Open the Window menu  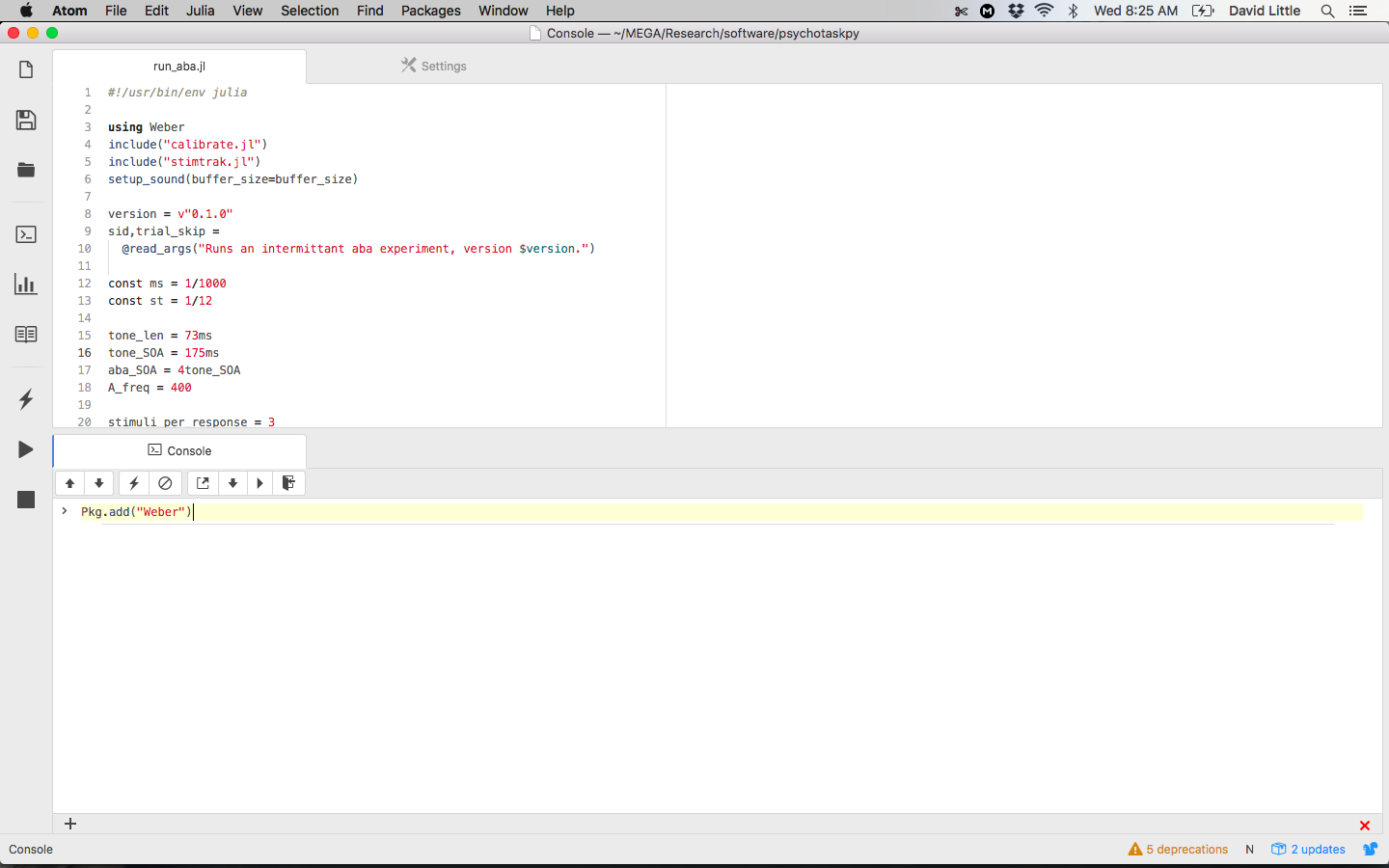click(x=504, y=11)
